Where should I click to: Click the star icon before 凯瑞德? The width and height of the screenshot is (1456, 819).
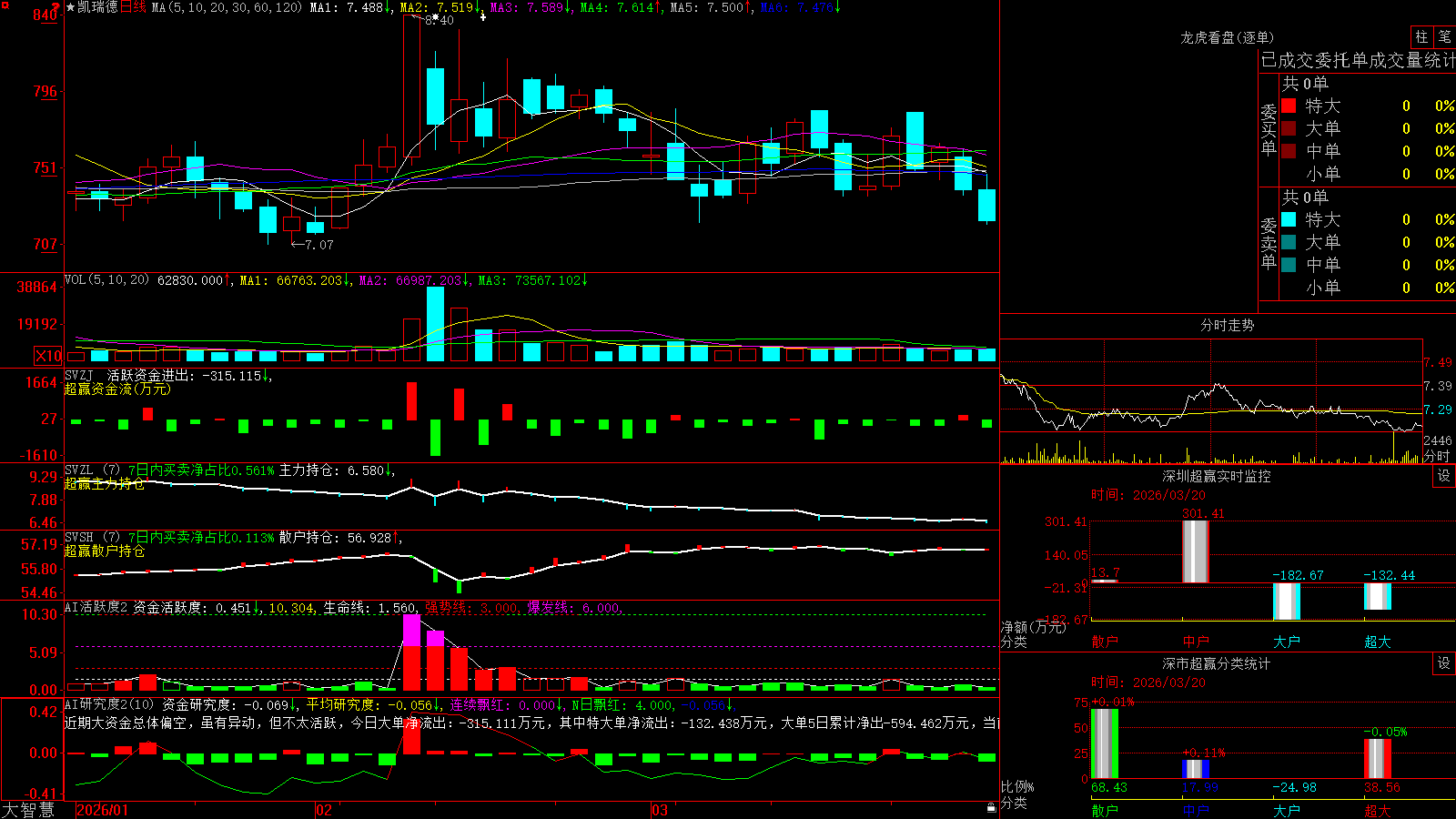click(x=71, y=7)
